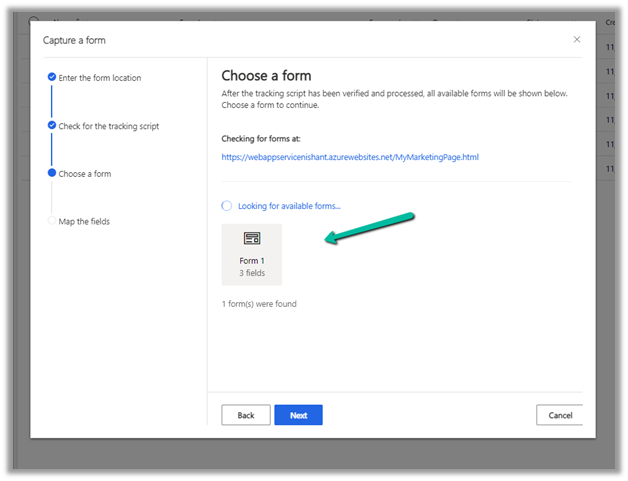The image size is (628, 481).
Task: Click the checkmark icon beside Enter the form location
Action: click(x=52, y=77)
